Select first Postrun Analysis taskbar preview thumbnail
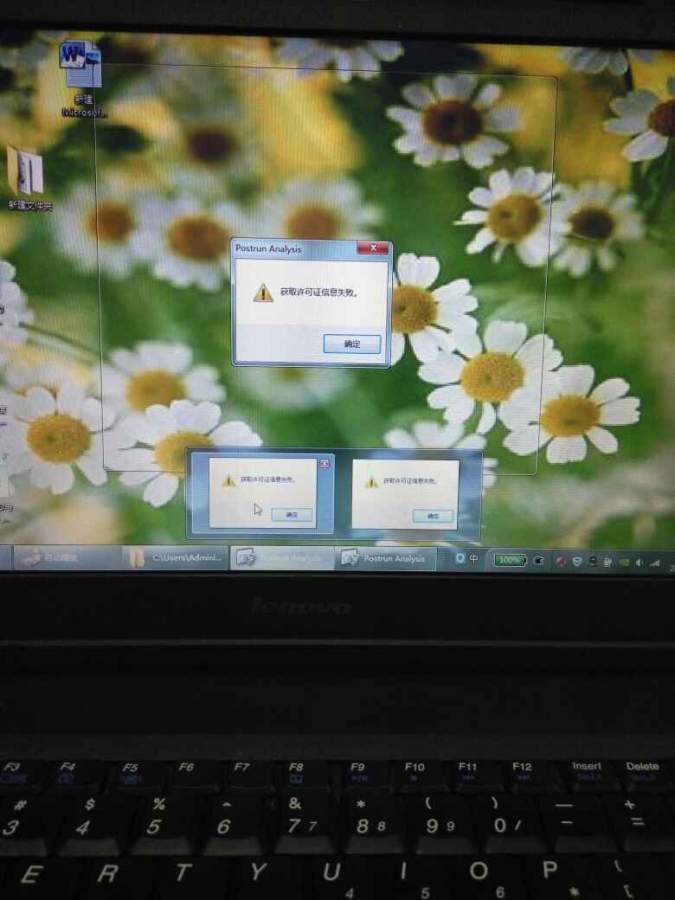The height and width of the screenshot is (900, 675). [x=262, y=493]
